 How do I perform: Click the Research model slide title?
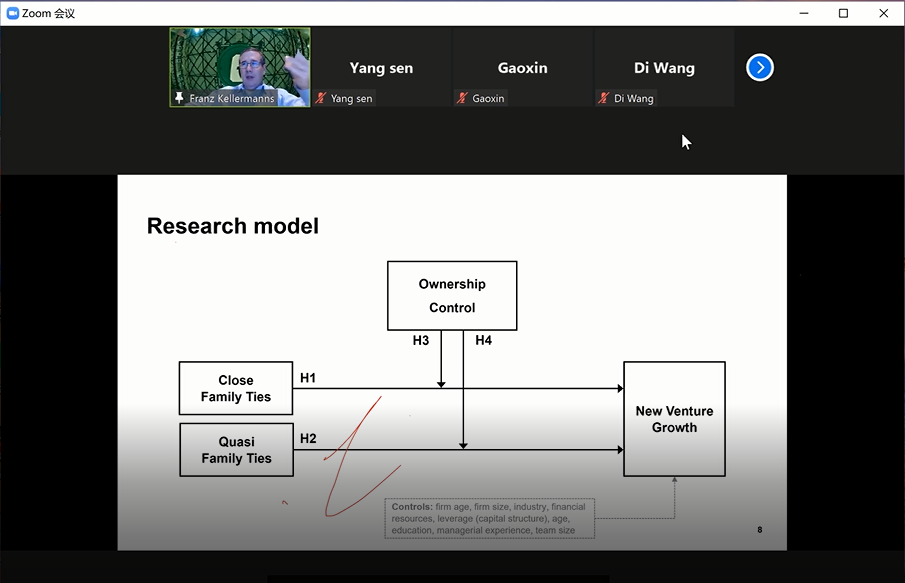(x=233, y=226)
